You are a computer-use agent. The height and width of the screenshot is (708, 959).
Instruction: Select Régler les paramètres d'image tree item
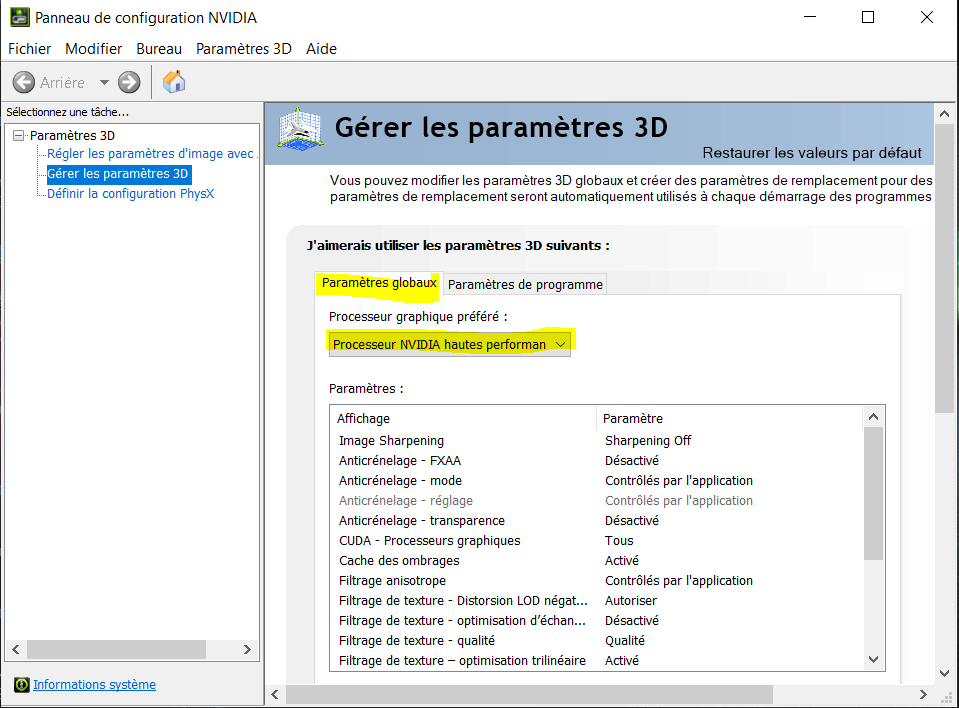click(150, 153)
